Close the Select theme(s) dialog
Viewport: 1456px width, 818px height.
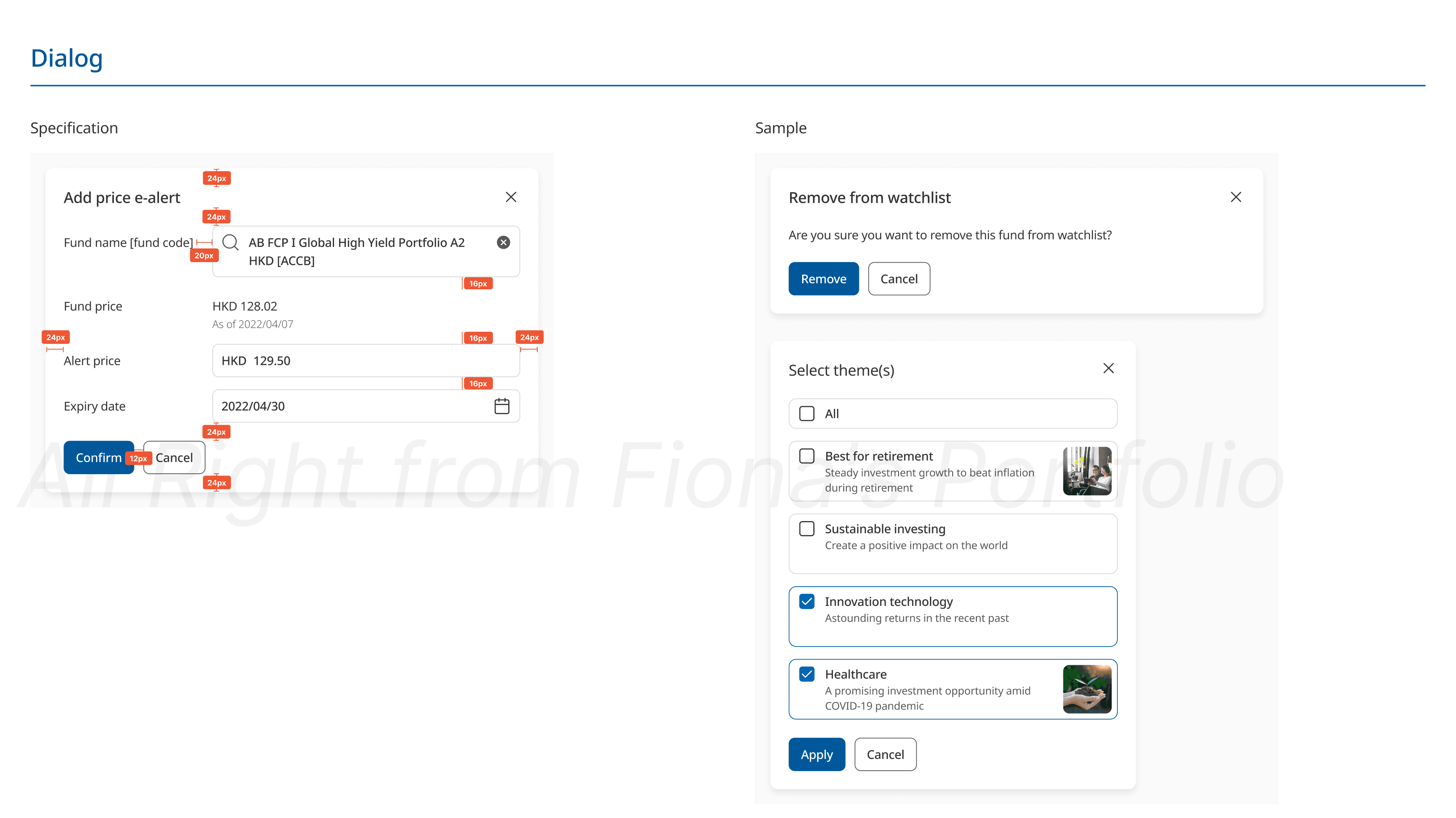[x=1108, y=368]
